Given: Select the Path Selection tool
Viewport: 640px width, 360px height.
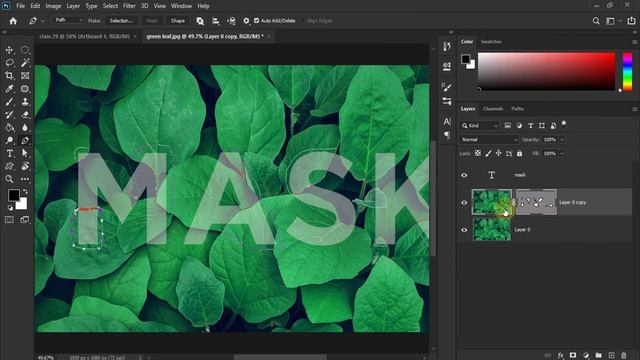Looking at the screenshot, I should (x=25, y=153).
